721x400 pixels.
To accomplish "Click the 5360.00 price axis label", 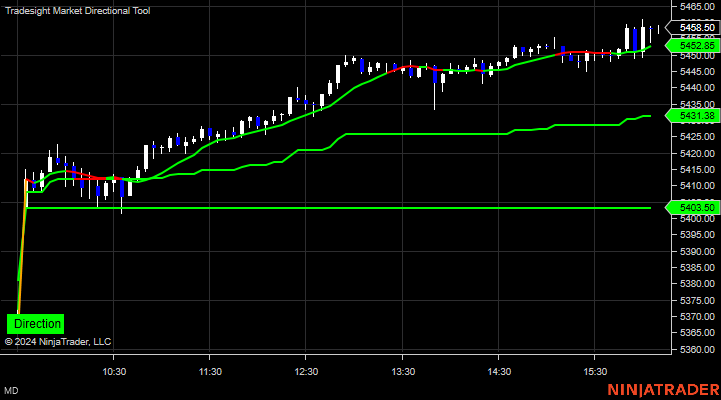I will 697,350.
